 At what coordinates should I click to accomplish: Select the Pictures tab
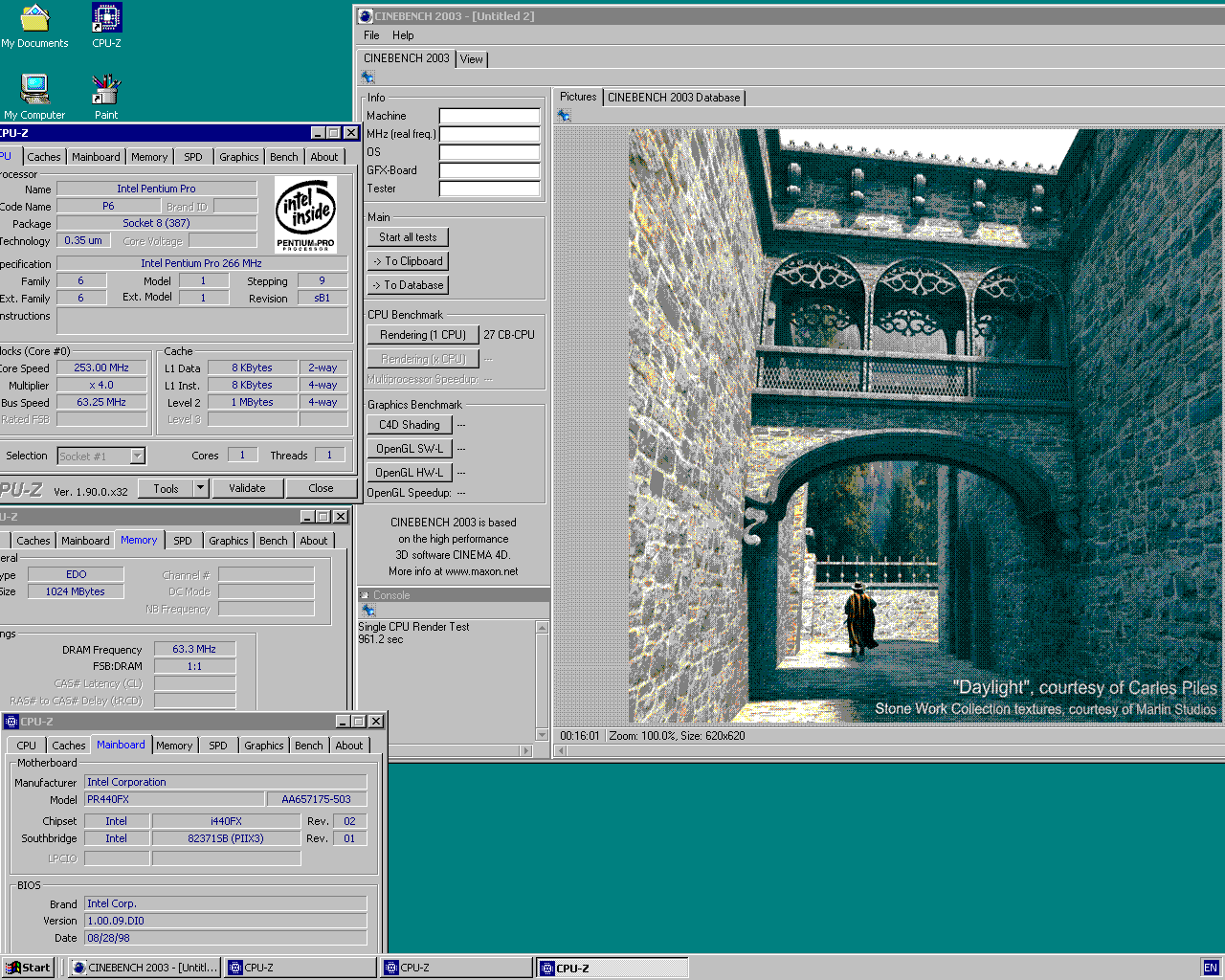[578, 97]
